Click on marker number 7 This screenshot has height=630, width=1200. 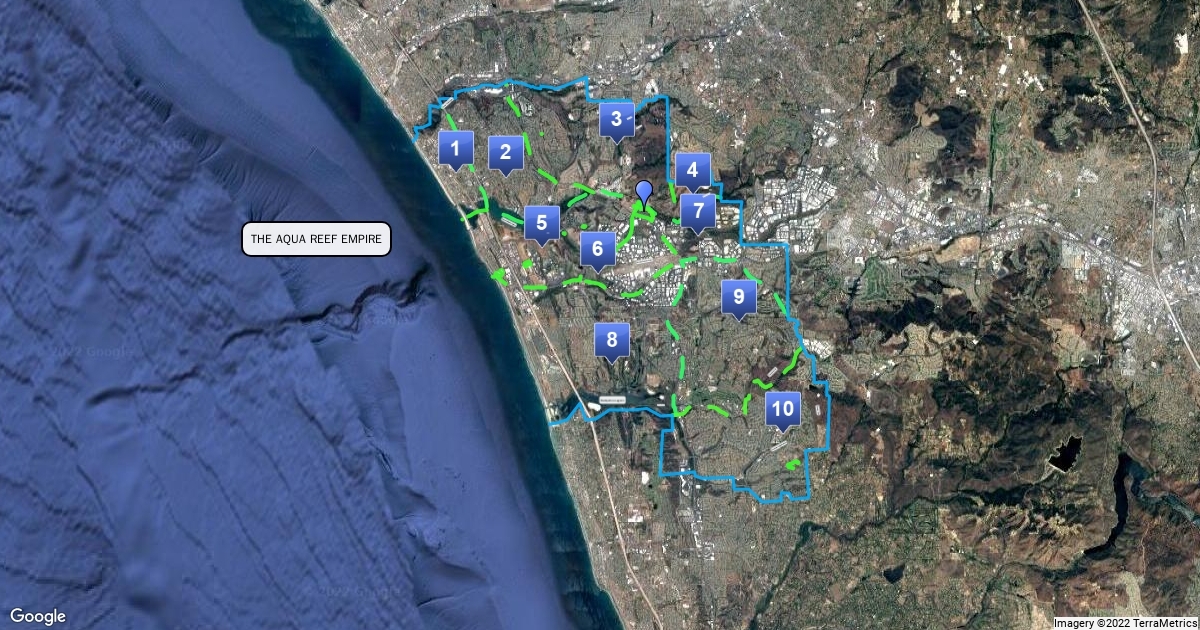[x=698, y=211]
